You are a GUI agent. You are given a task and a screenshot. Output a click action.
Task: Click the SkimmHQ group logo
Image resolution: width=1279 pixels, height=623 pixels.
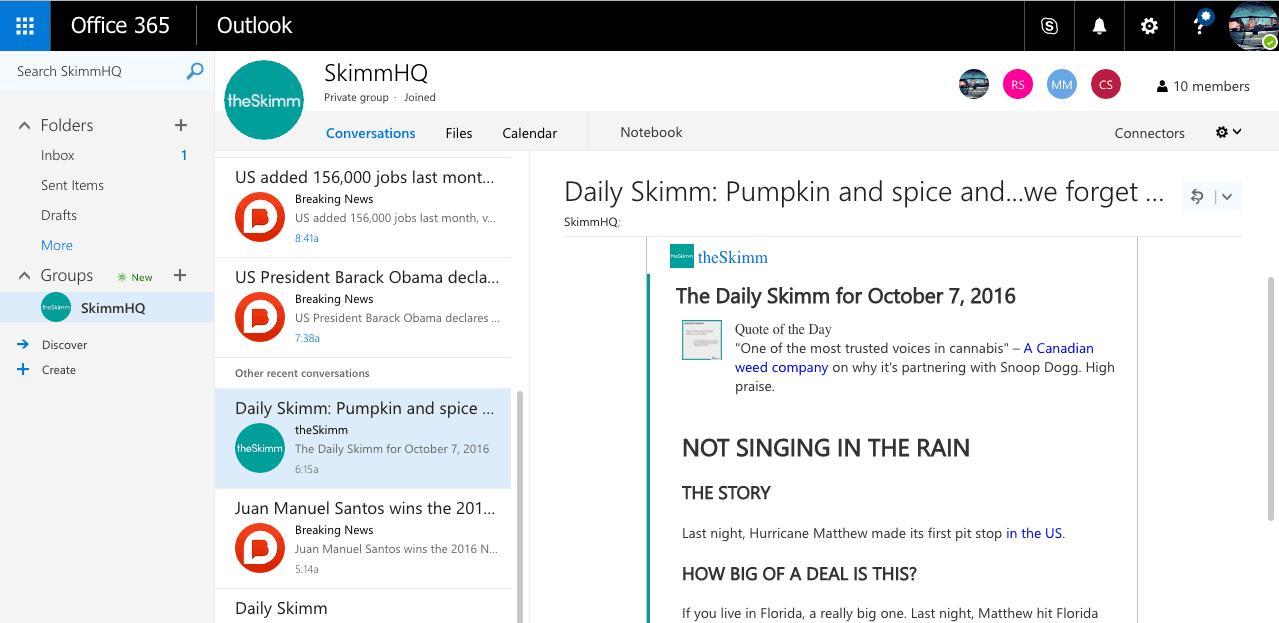pos(264,100)
